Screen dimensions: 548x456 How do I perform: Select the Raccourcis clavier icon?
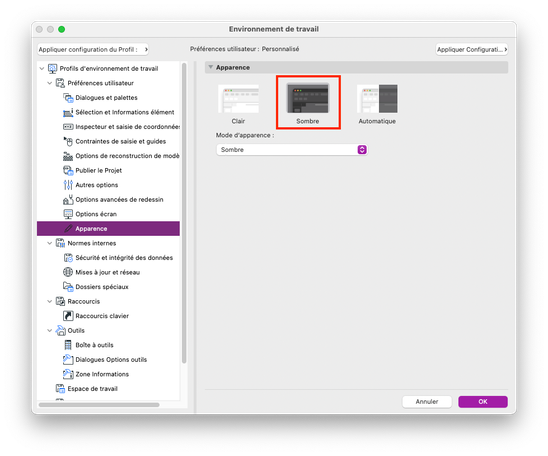pos(68,316)
